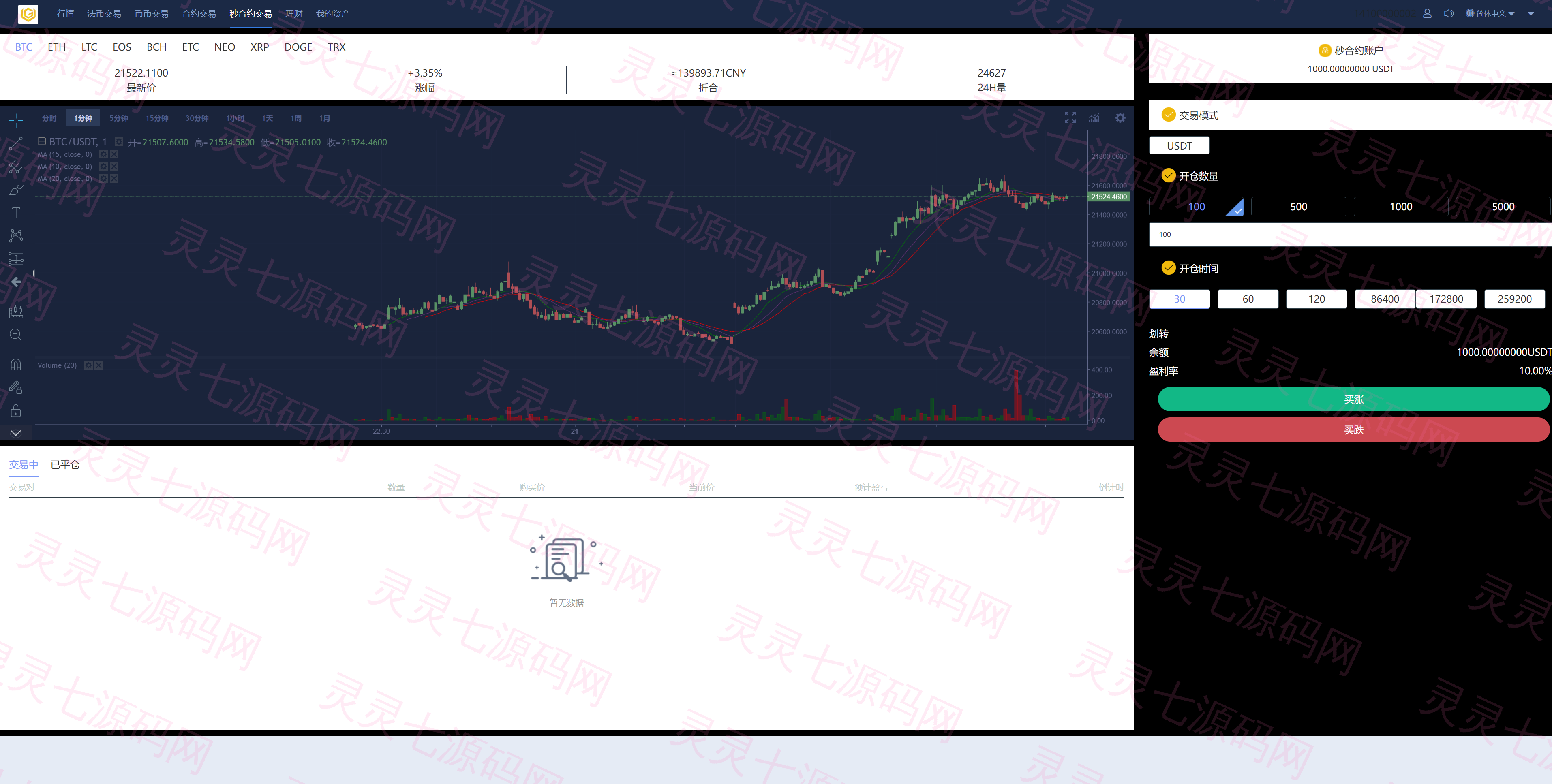
Task: Remove the Volume indicator
Action: (99, 365)
